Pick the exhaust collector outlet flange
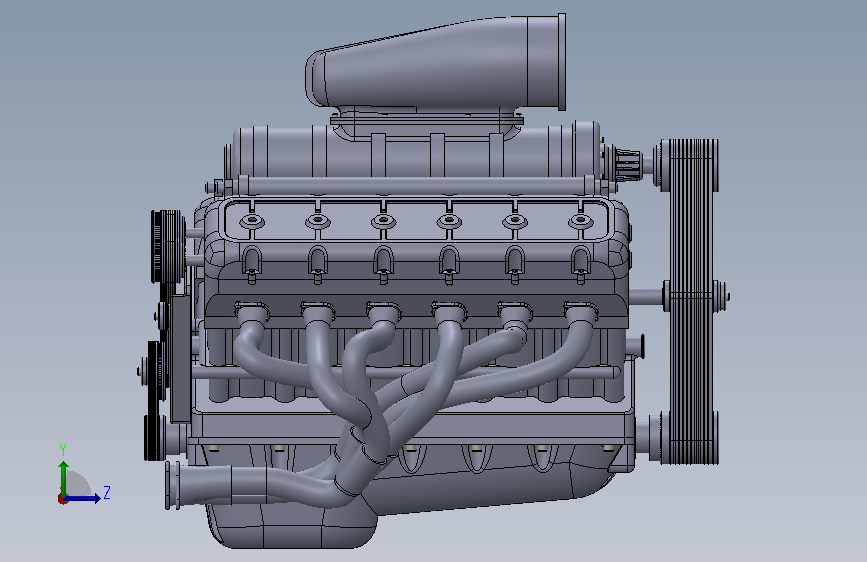Image resolution: width=867 pixels, height=562 pixels. [x=173, y=486]
